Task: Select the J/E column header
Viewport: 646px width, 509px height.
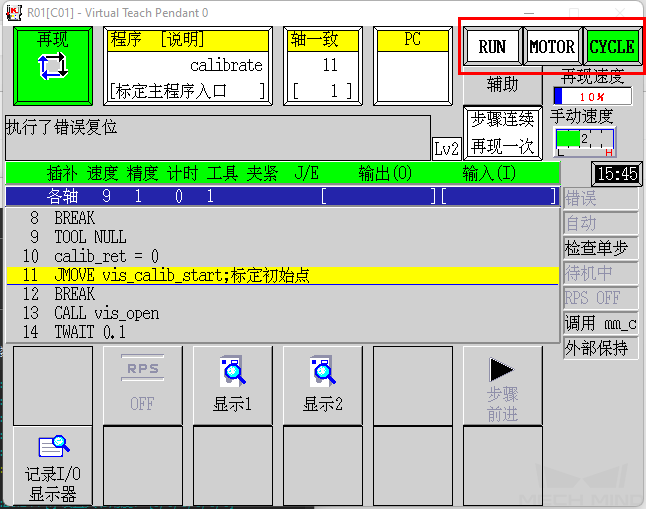Action: tap(307, 173)
